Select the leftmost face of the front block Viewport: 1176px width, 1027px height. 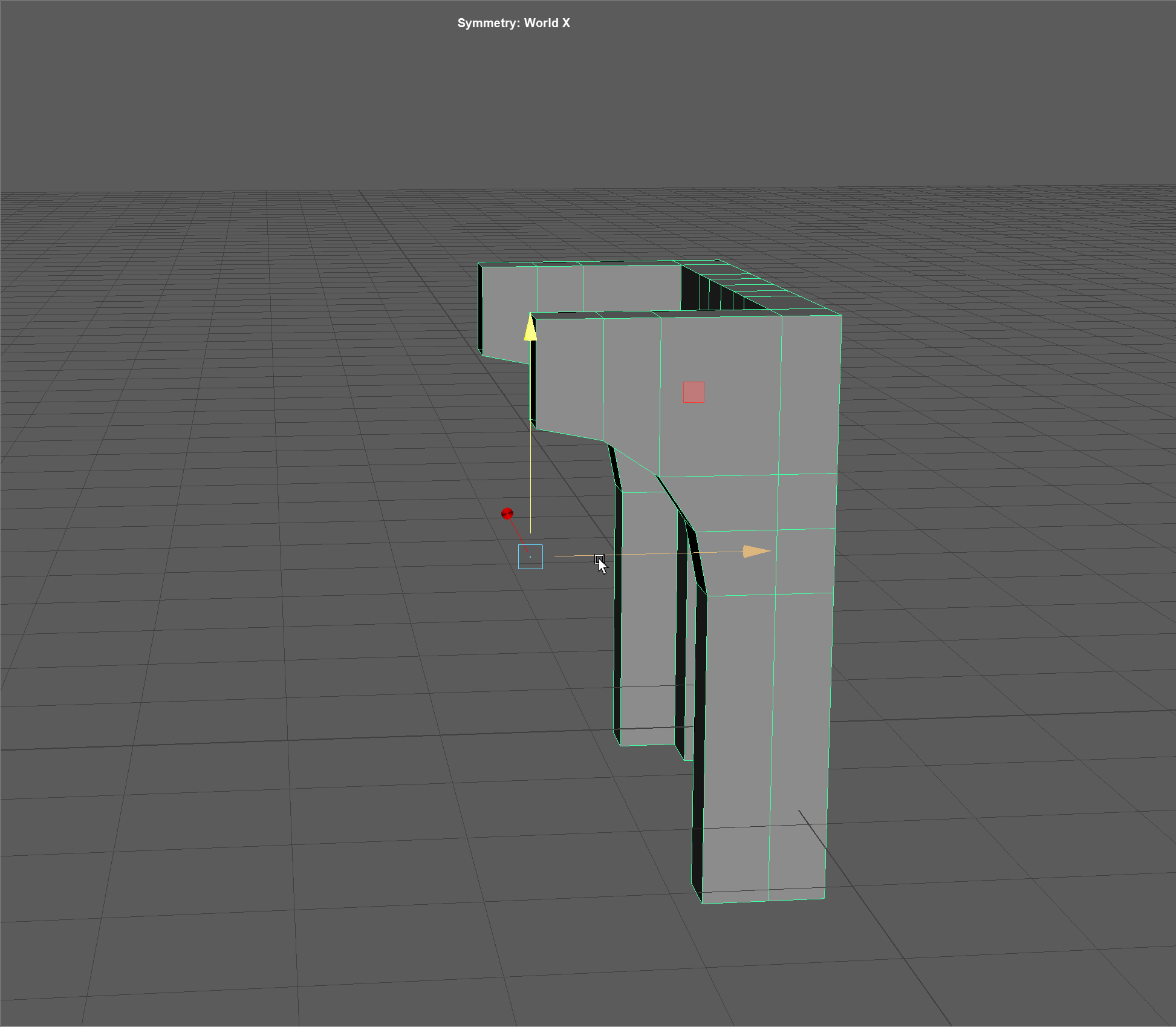(x=568, y=375)
